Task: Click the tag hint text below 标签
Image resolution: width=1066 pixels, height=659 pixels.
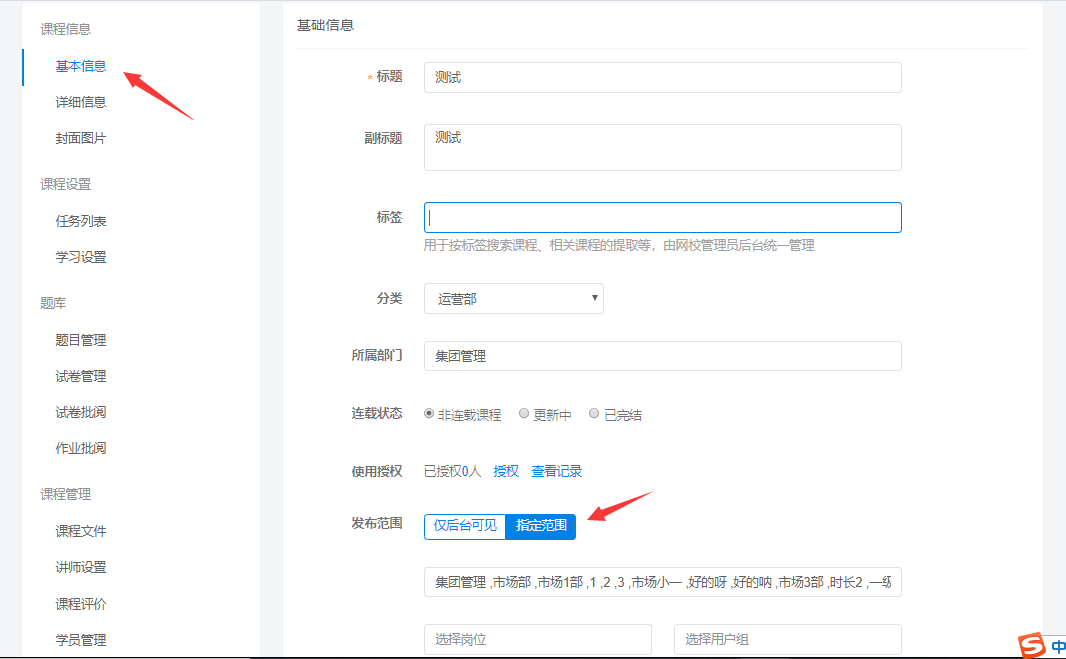Action: click(x=619, y=246)
